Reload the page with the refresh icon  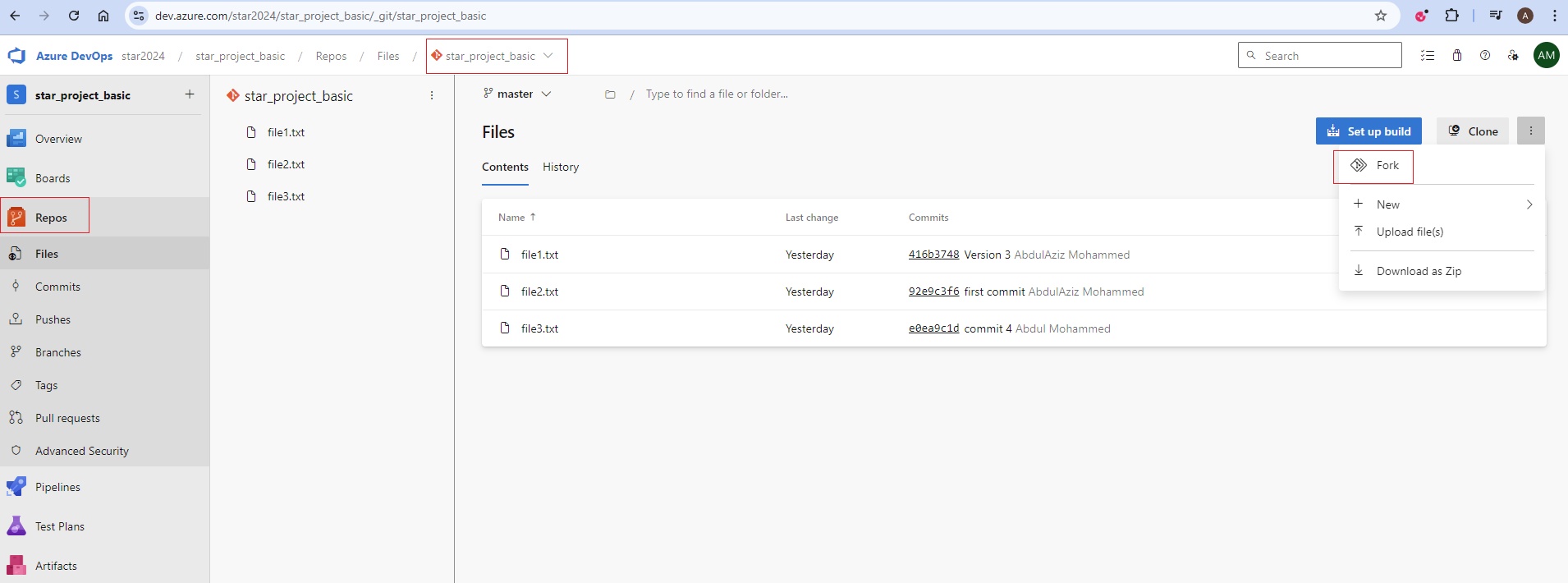74,16
